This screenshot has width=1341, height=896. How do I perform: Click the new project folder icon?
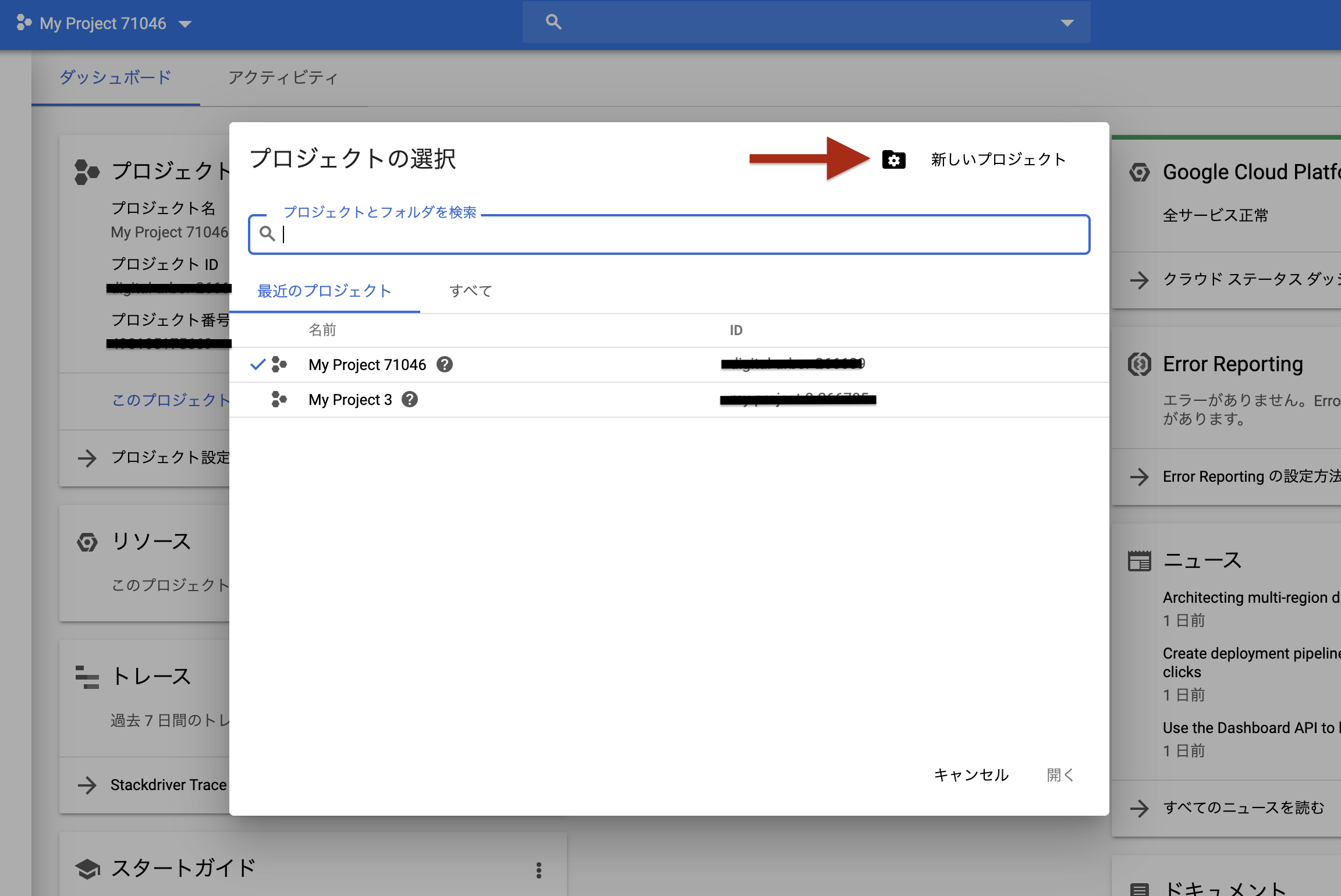pyautogui.click(x=893, y=159)
